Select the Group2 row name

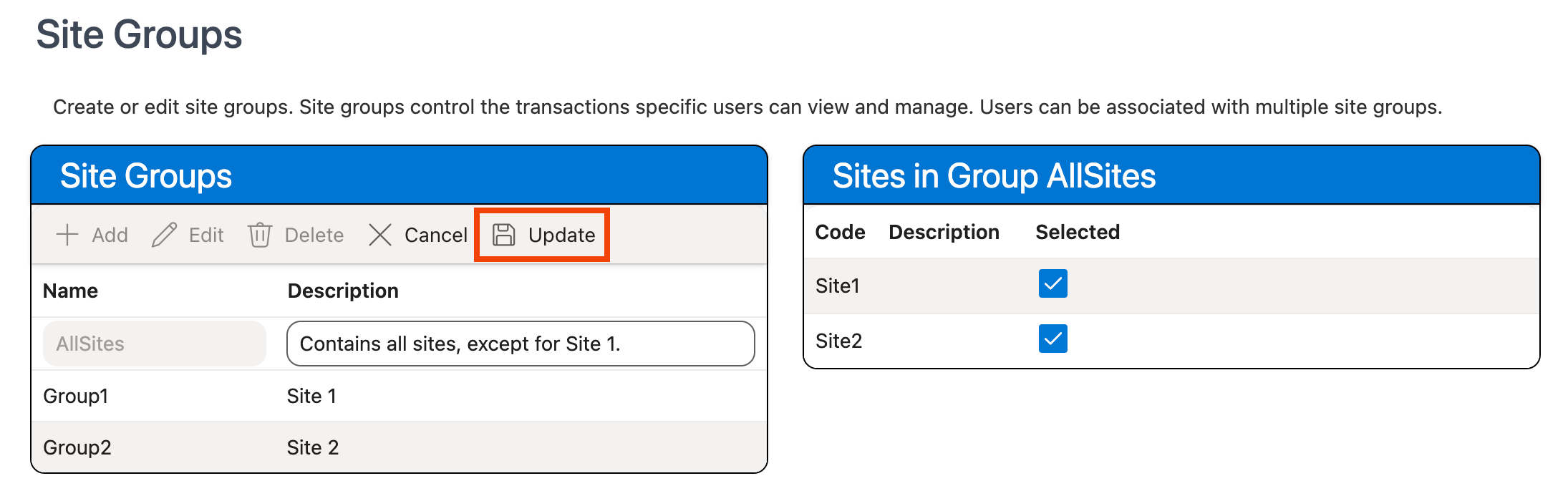pos(77,447)
